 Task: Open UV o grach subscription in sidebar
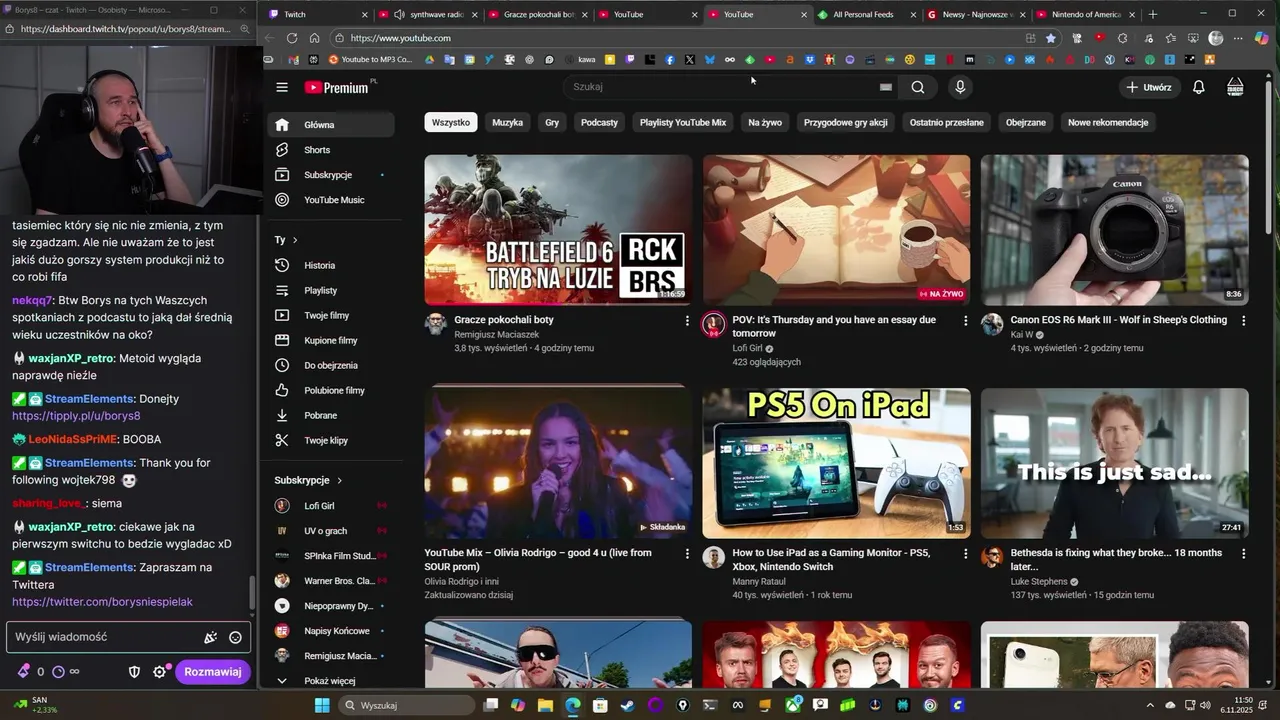[330, 531]
